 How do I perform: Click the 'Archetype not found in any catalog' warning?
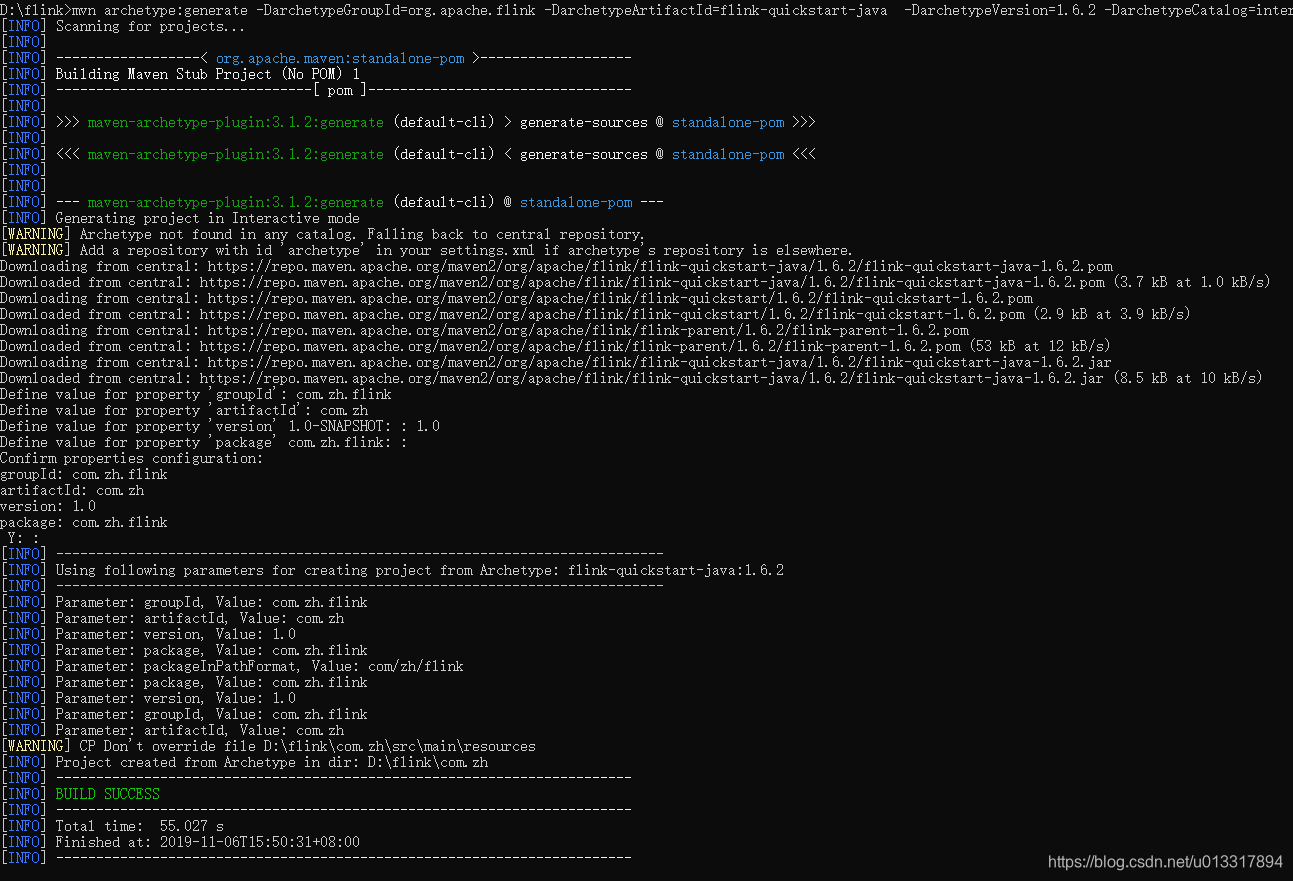pos(323,234)
